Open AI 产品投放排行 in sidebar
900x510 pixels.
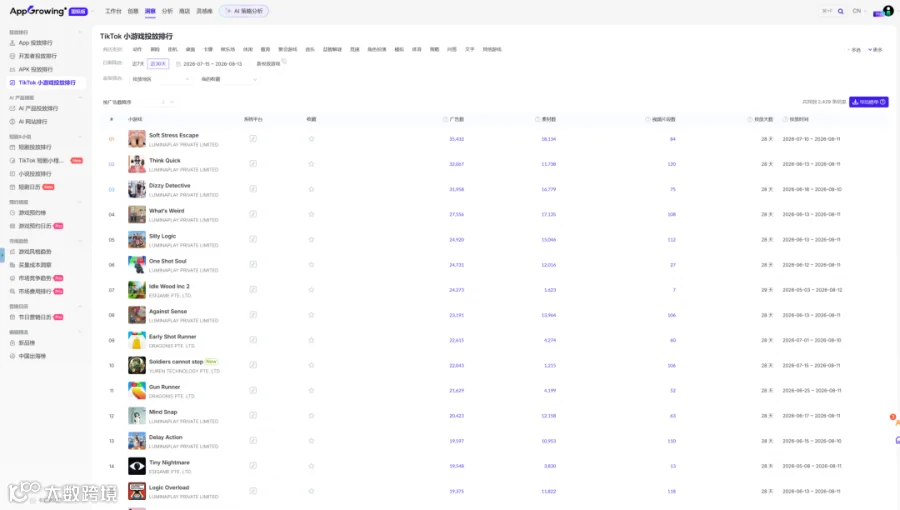pos(38,108)
